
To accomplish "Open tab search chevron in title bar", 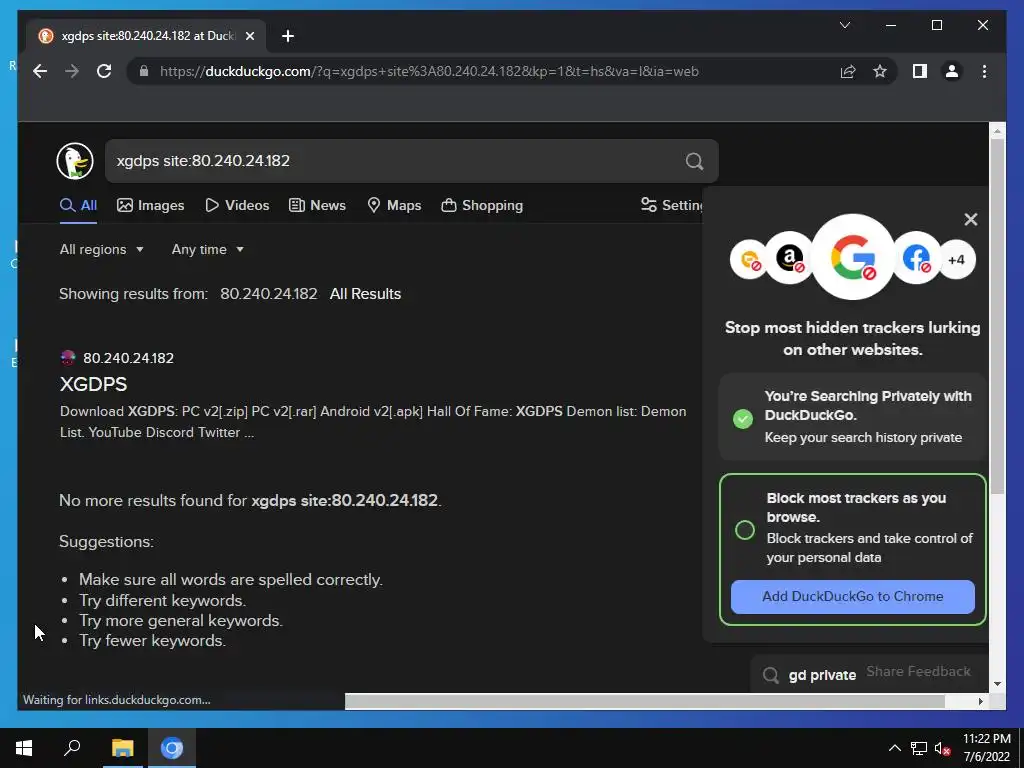I will pos(844,25).
